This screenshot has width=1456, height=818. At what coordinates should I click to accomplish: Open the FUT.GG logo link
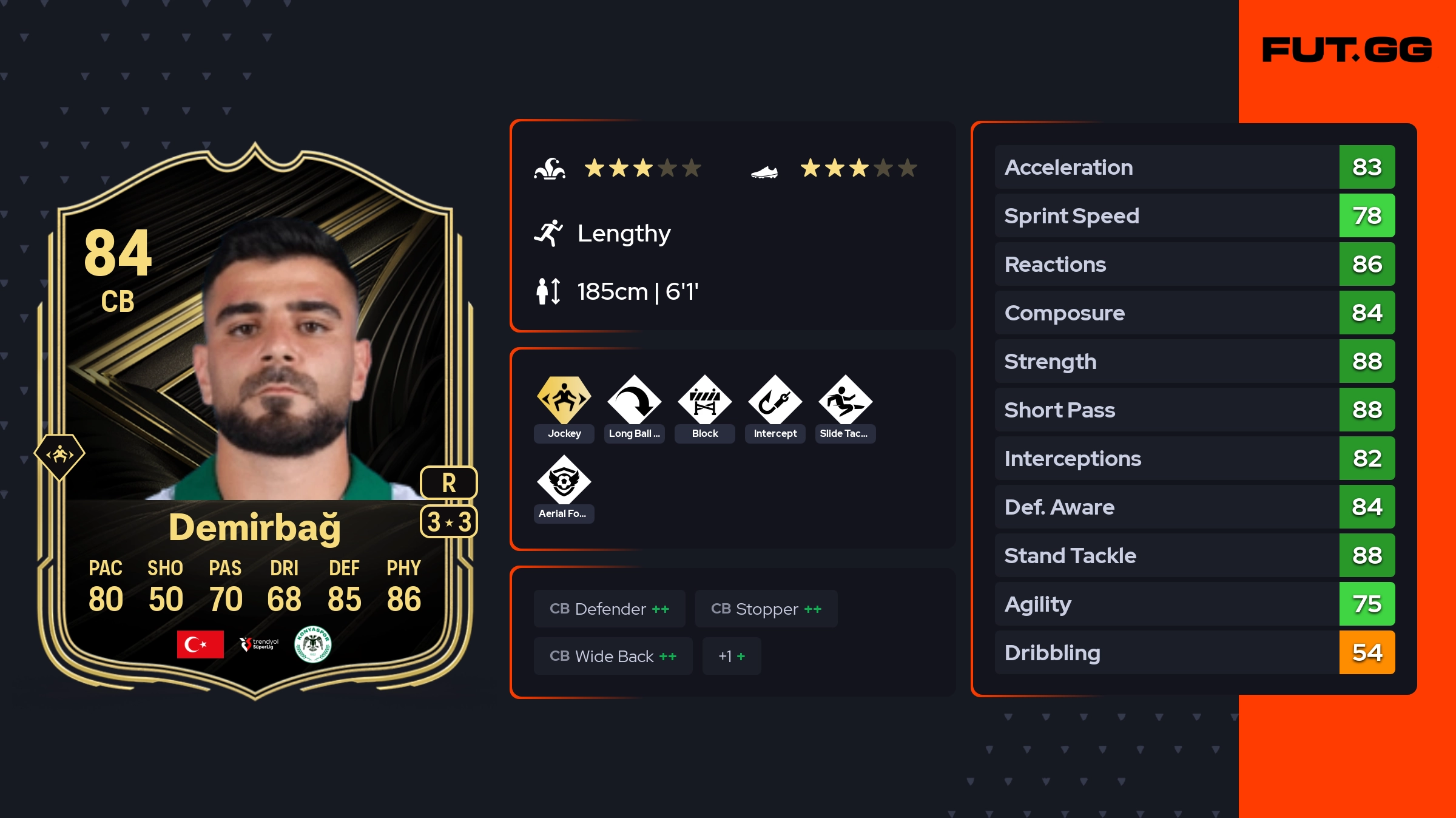tap(1347, 50)
